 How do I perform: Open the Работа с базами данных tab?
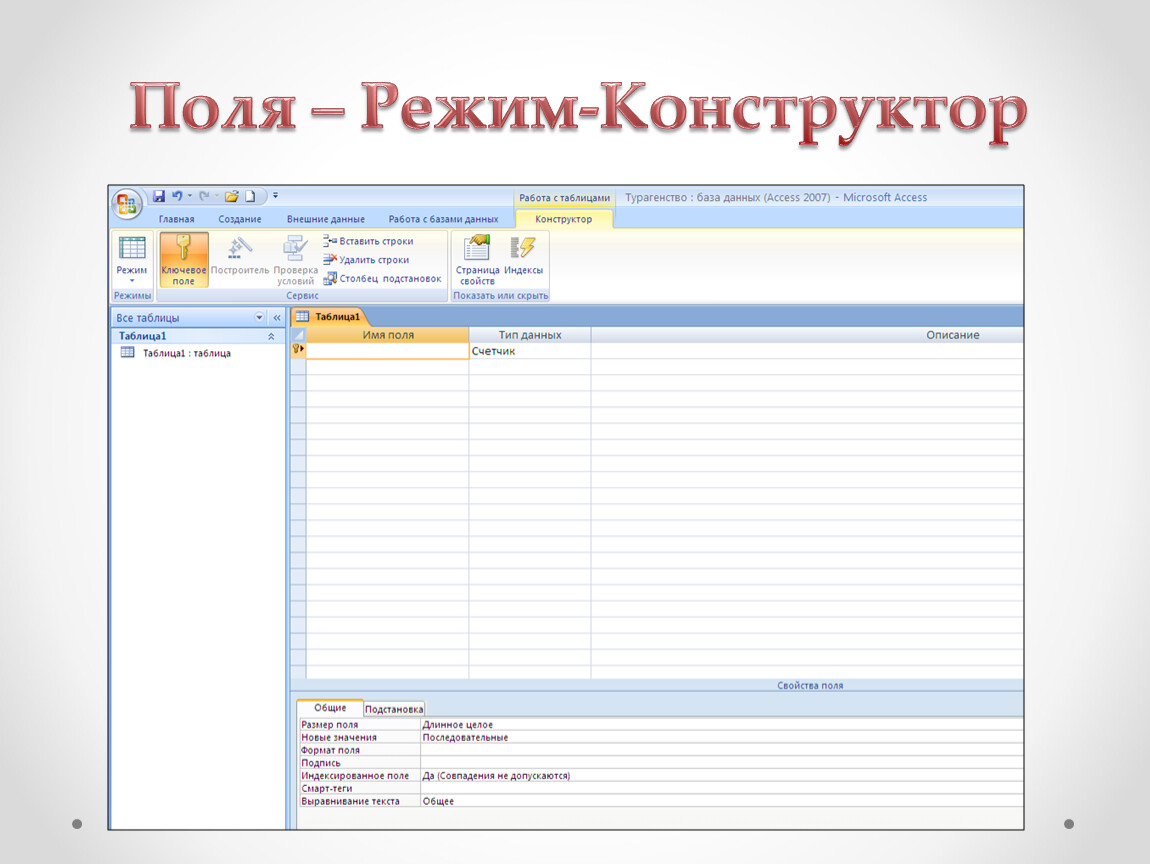tap(443, 219)
